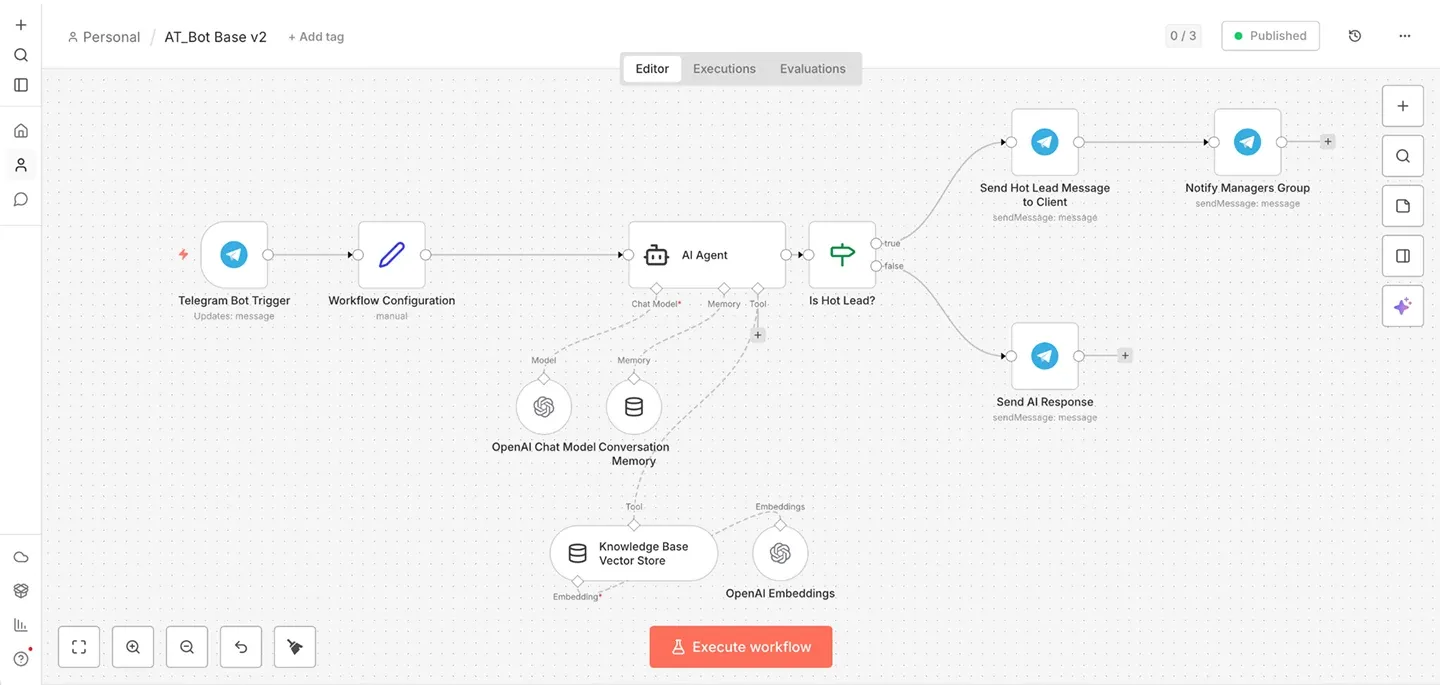This screenshot has height=685, width=1440.
Task: Click the Execute workflow button
Action: click(x=741, y=647)
